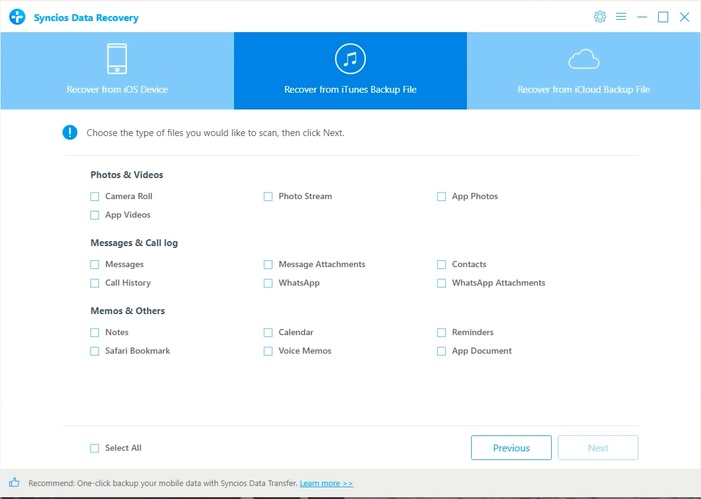Check the Voice Memos checkbox
This screenshot has width=701, height=499.
point(268,351)
